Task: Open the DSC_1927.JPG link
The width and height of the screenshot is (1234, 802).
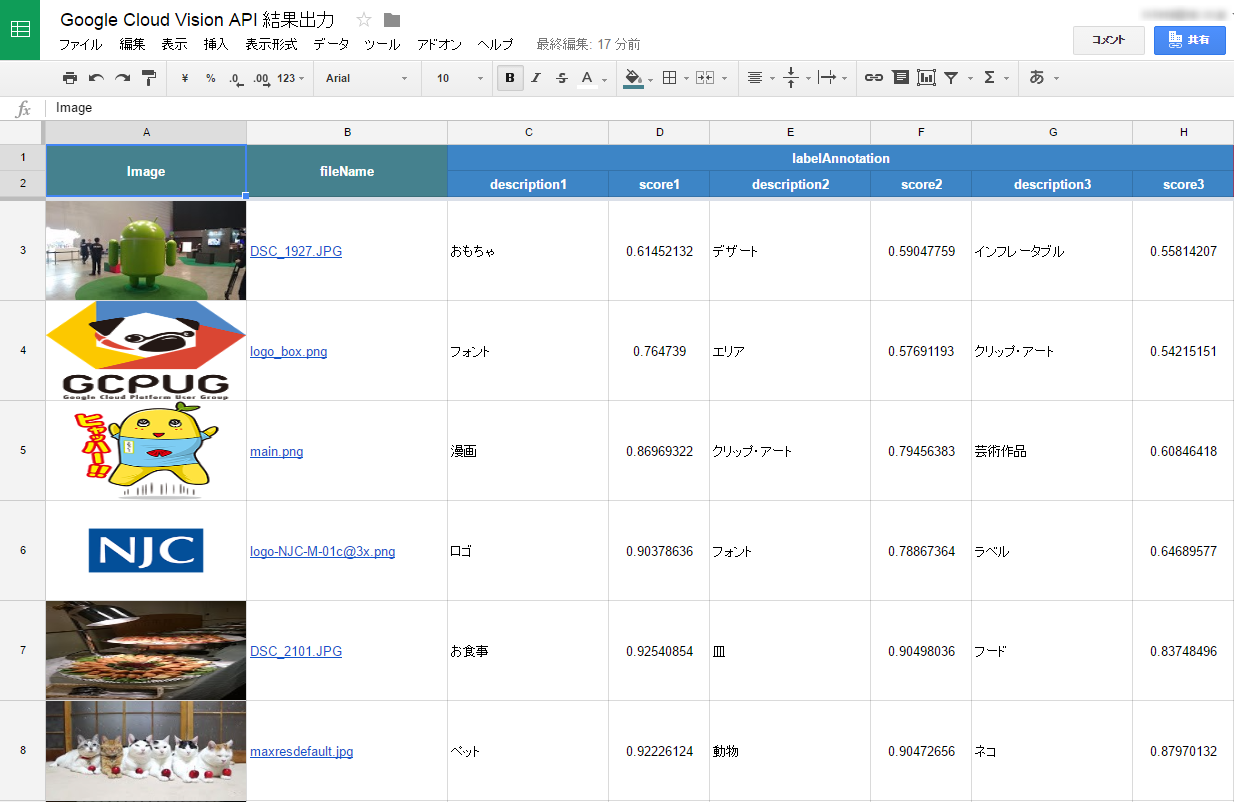Action: click(x=296, y=251)
